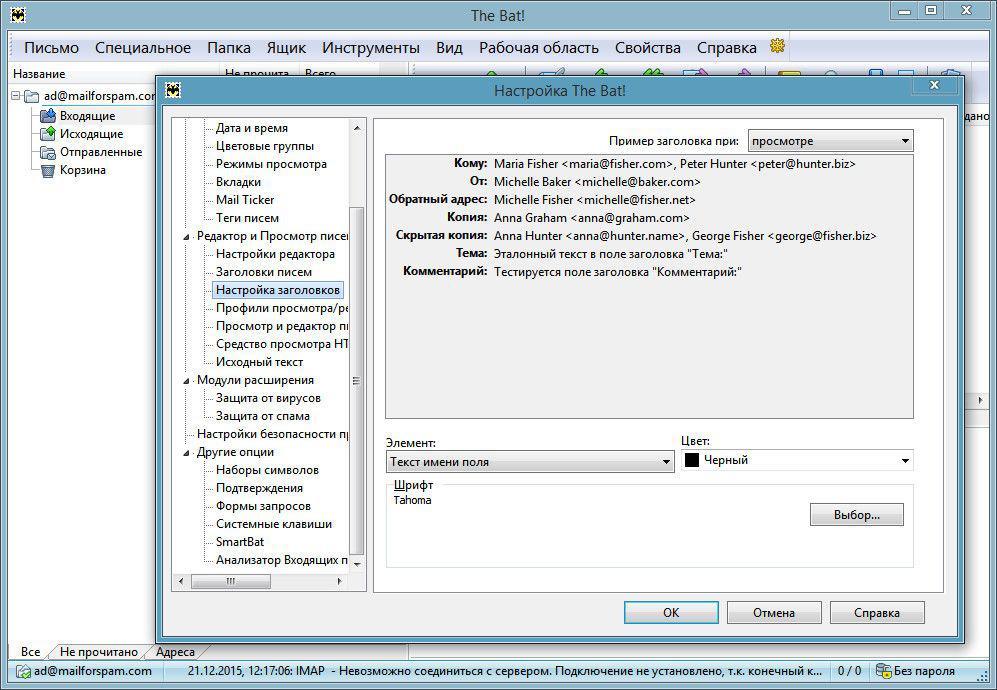Select Настройка заголовков in settings tree
The width and height of the screenshot is (997, 690).
278,290
